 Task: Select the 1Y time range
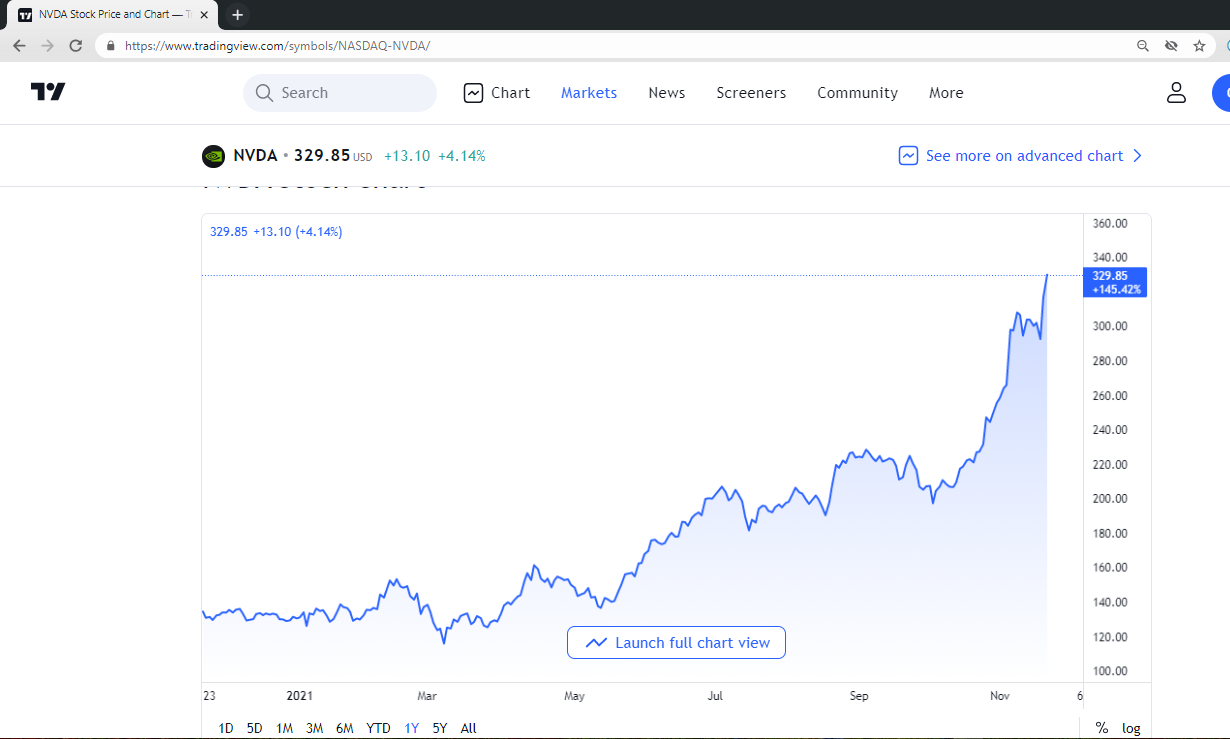pos(412,728)
